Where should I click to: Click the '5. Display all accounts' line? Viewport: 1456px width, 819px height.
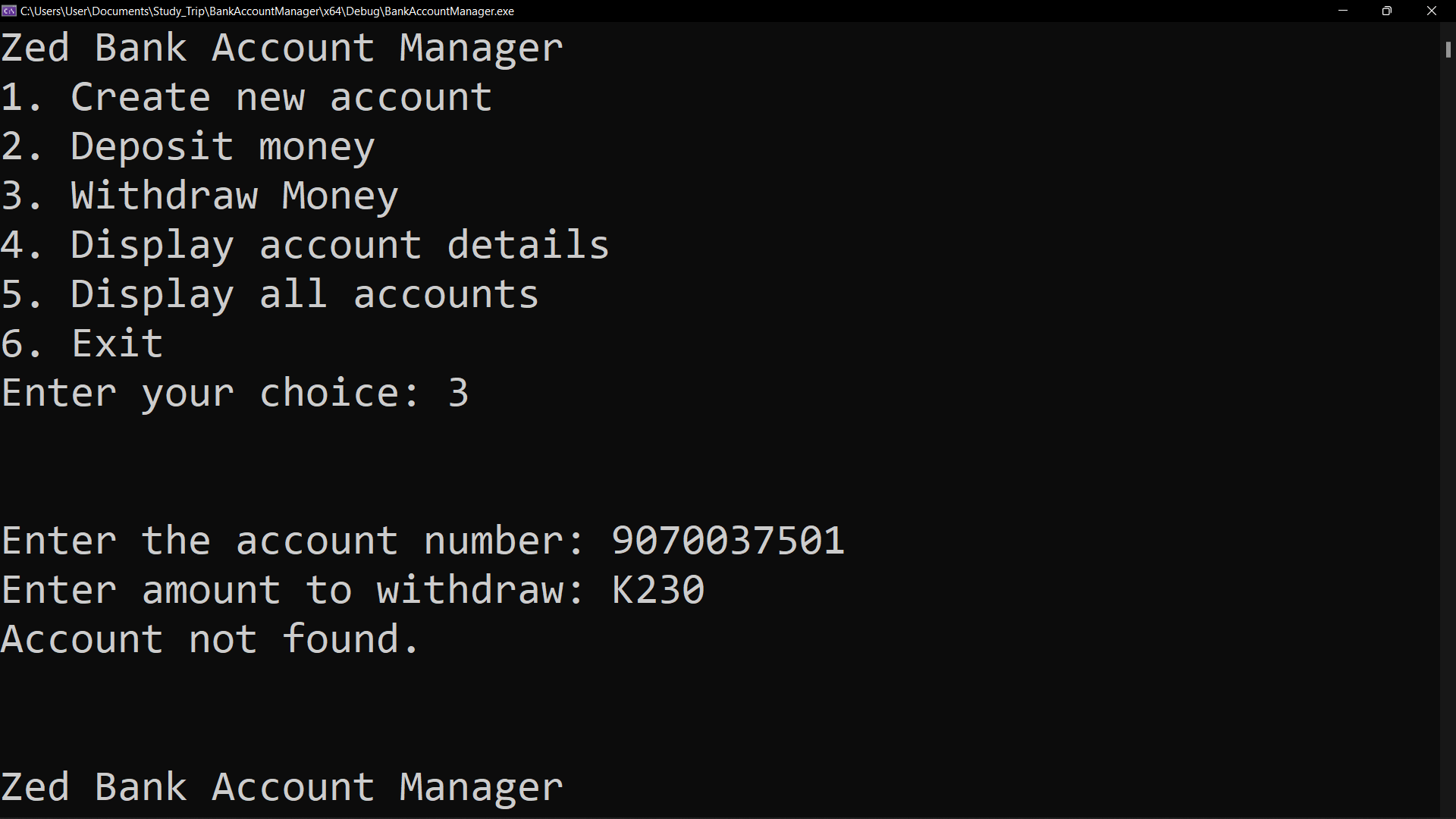point(270,294)
